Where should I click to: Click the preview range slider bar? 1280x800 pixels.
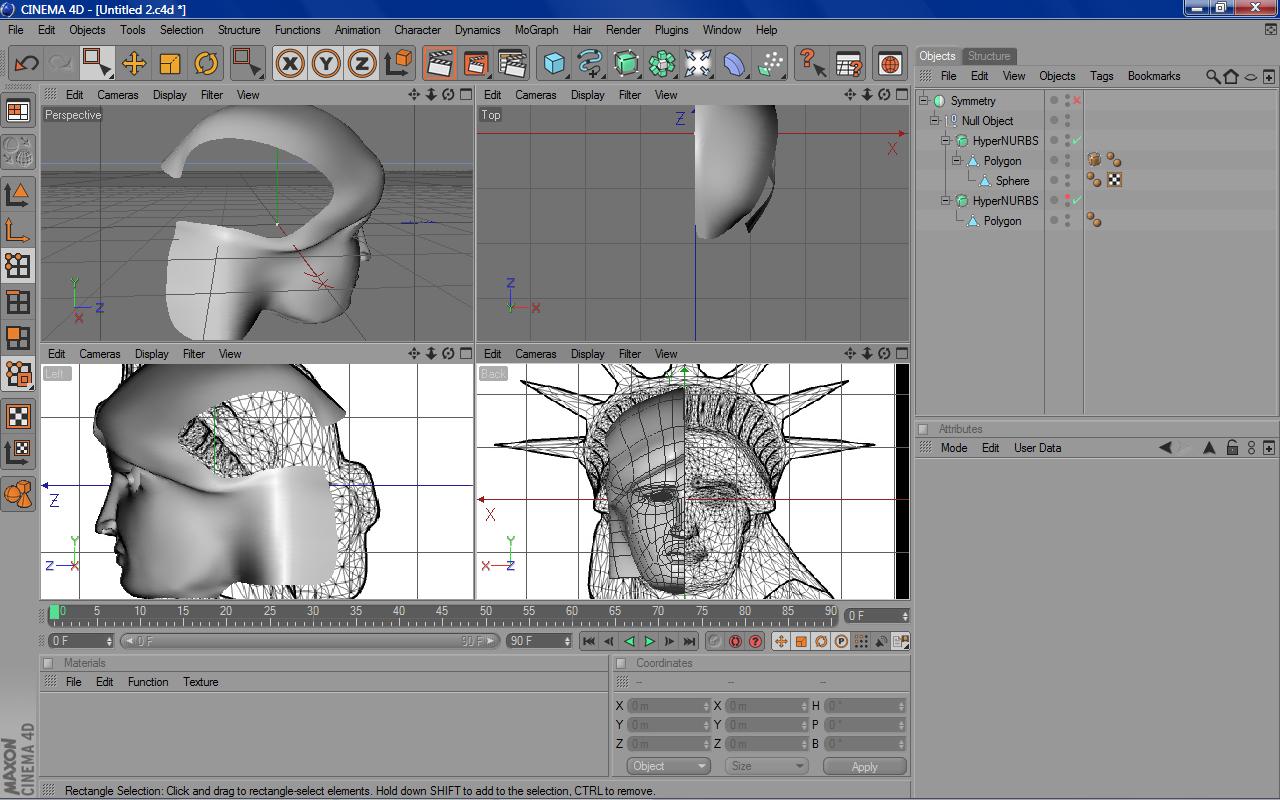[x=310, y=641]
